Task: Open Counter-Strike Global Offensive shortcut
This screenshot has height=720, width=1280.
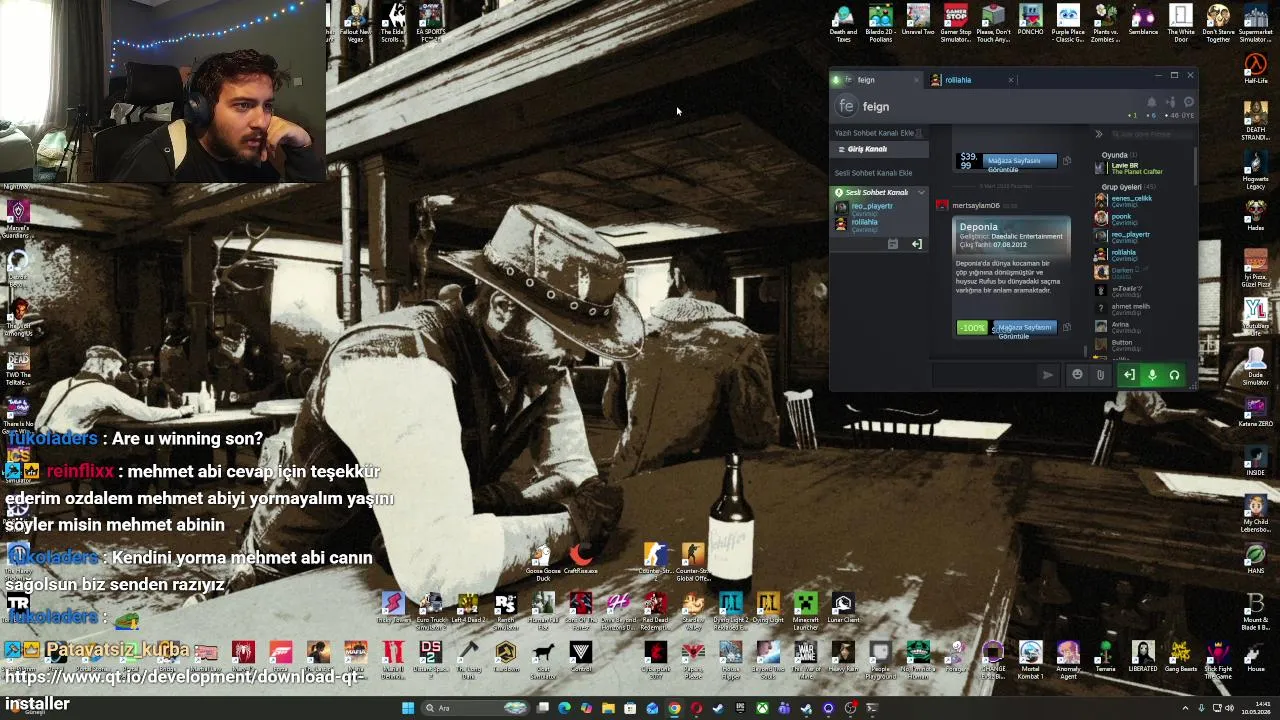Action: click(x=693, y=563)
